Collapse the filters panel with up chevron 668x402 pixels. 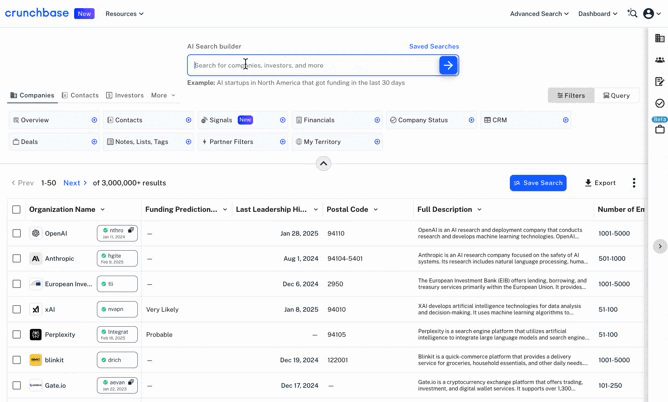323,164
